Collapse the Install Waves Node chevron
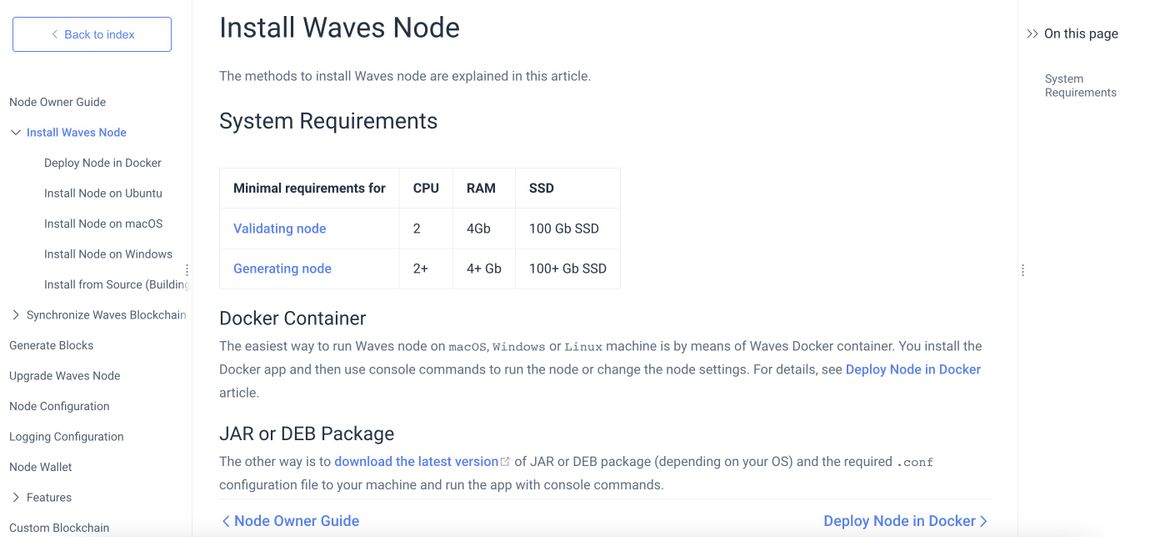This screenshot has width=1160, height=537. [16, 132]
